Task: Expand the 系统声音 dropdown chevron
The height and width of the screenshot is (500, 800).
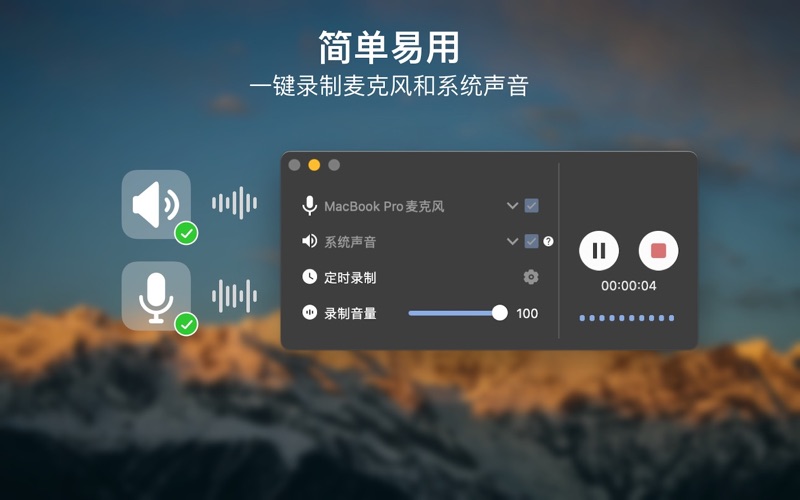Action: click(512, 241)
